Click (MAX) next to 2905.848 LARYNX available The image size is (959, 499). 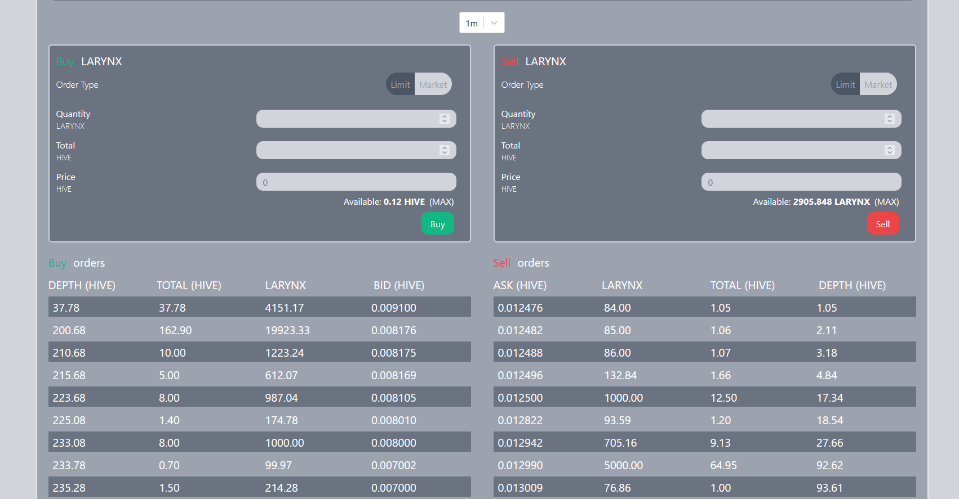coord(887,202)
